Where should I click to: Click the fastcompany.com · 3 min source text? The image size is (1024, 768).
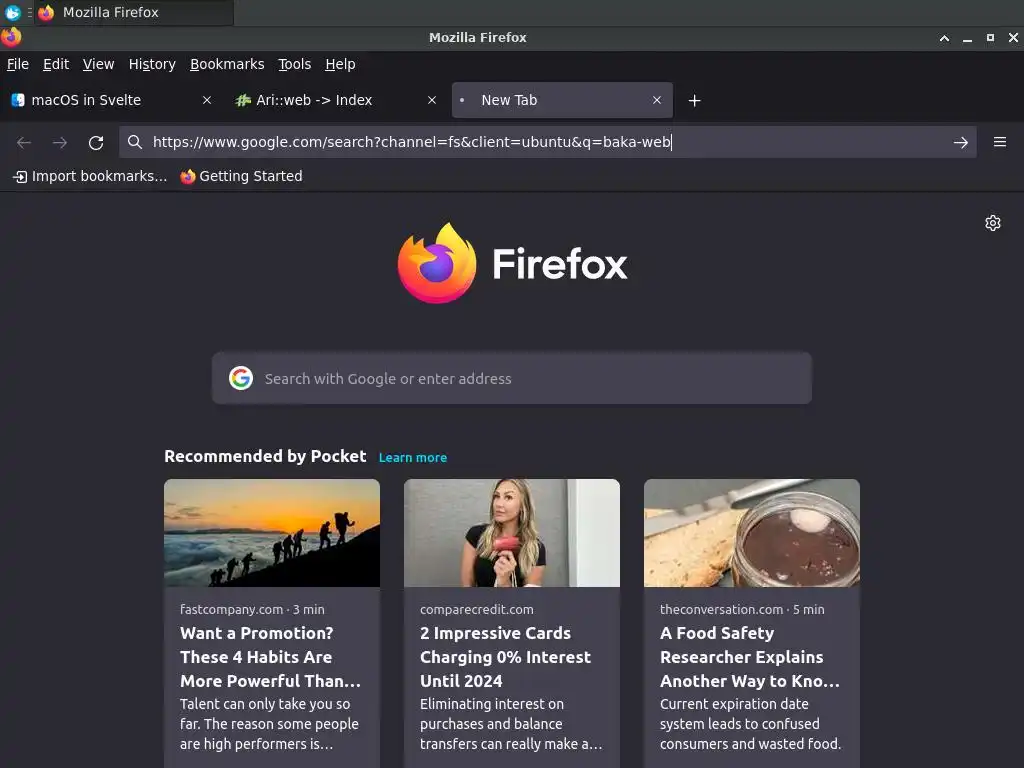click(x=252, y=609)
